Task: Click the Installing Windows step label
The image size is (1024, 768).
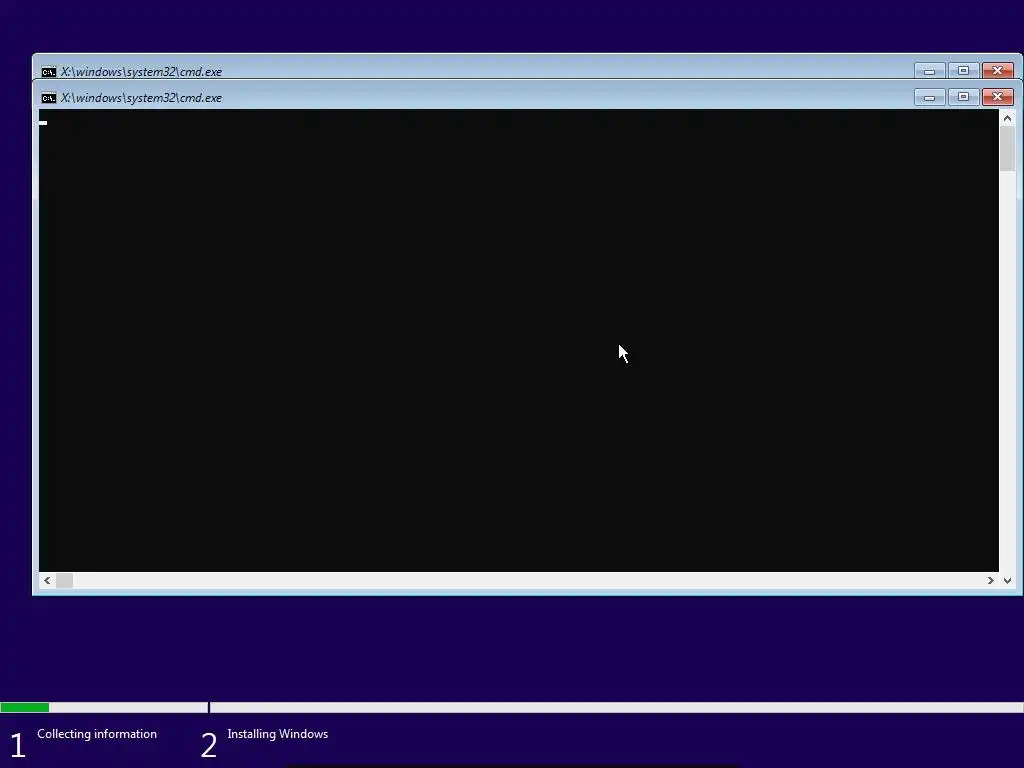Action: pos(278,734)
